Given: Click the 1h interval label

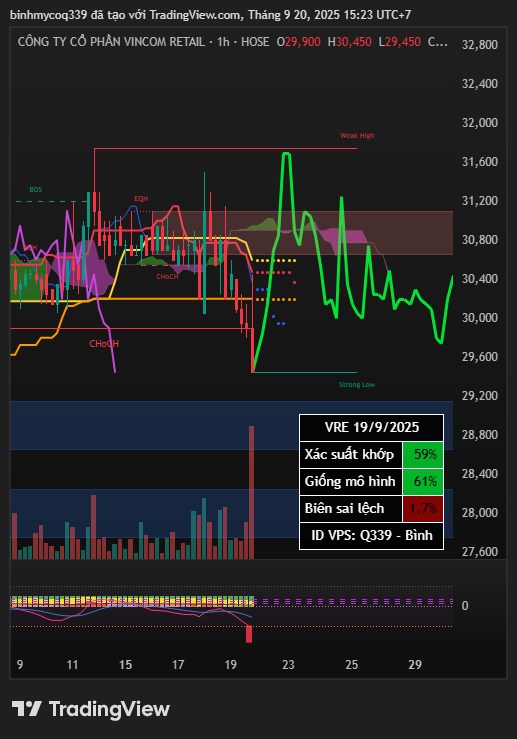Looking at the screenshot, I should coord(223,42).
